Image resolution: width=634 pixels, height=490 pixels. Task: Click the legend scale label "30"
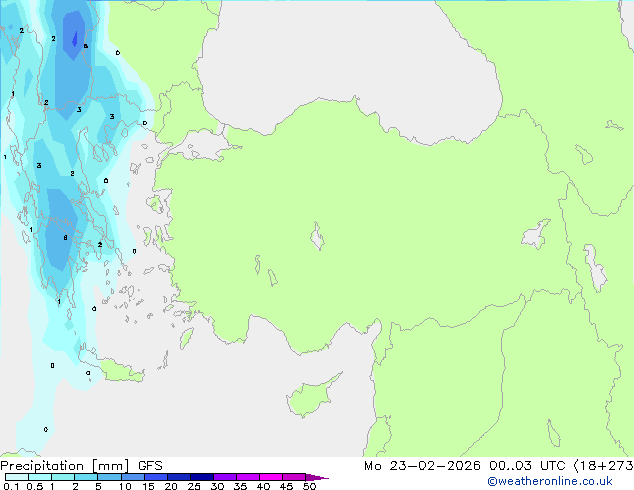pos(217,486)
